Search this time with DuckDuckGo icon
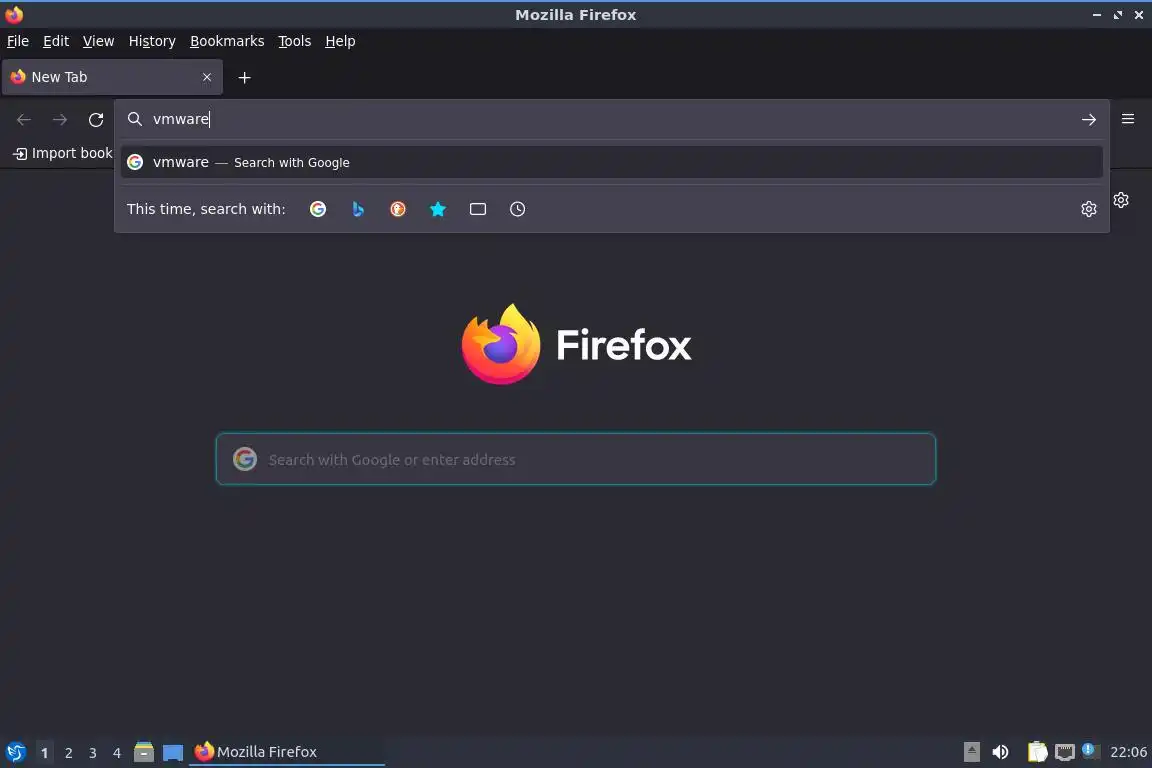 point(397,209)
